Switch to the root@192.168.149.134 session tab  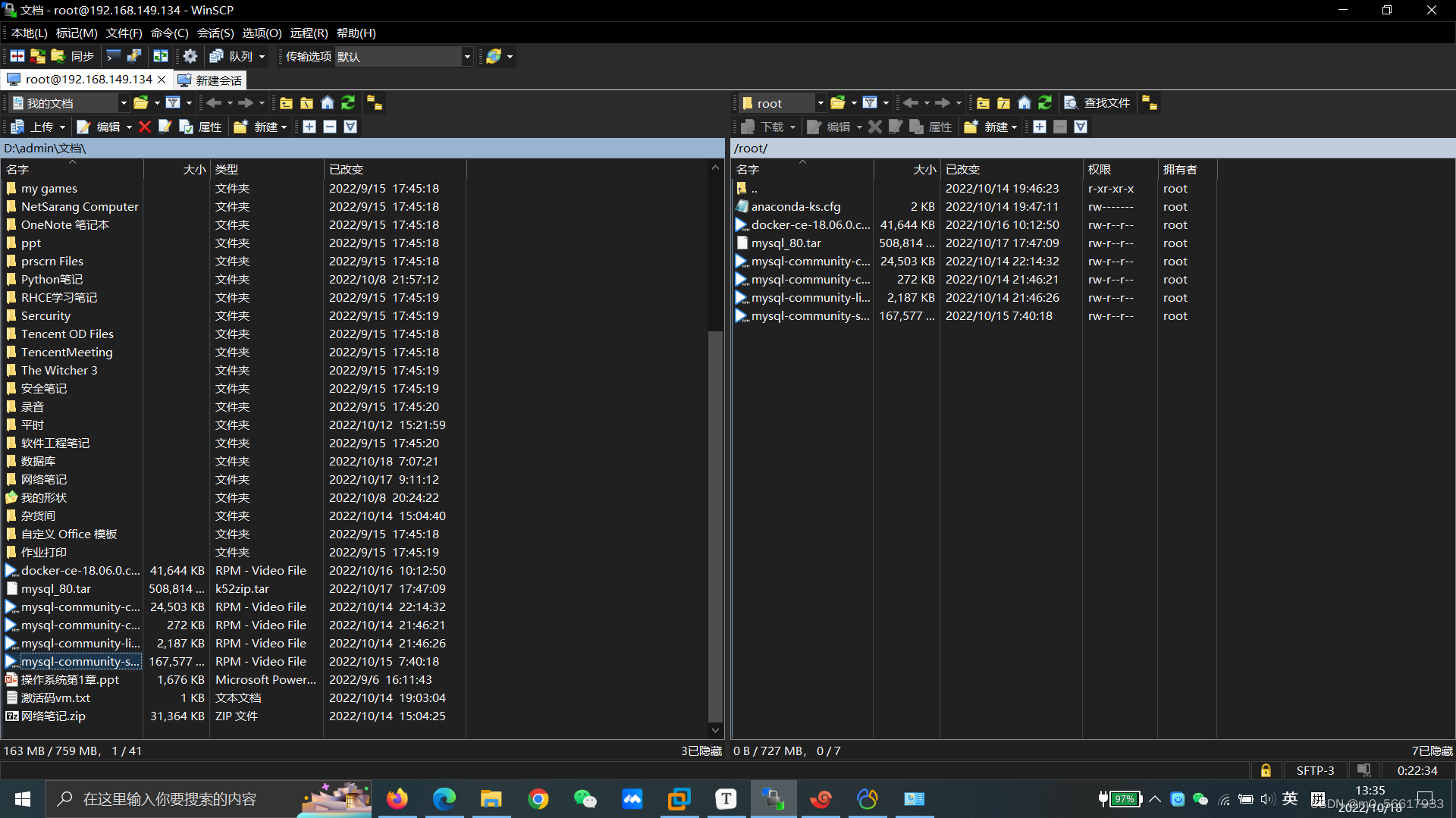point(87,80)
